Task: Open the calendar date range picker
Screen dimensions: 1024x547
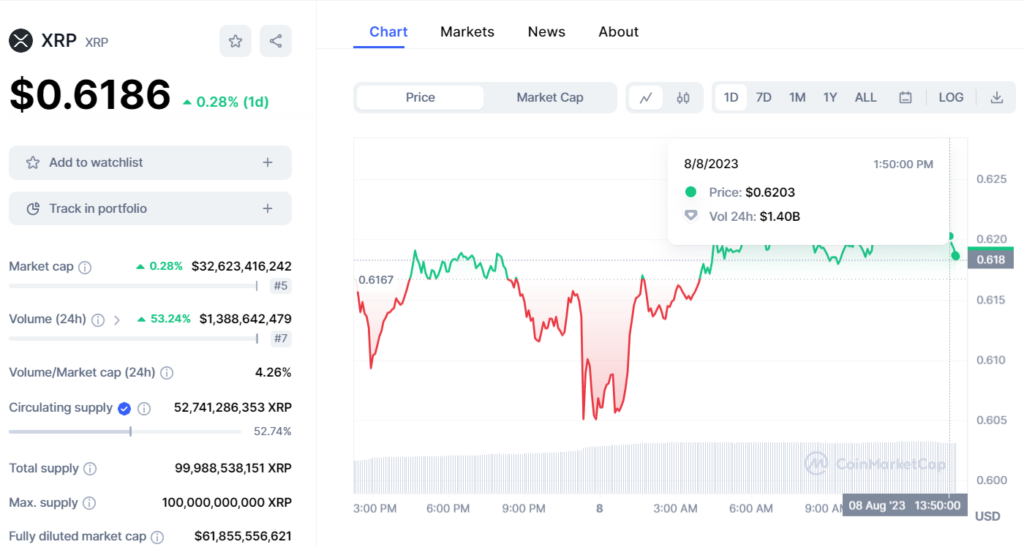Action: pos(905,98)
